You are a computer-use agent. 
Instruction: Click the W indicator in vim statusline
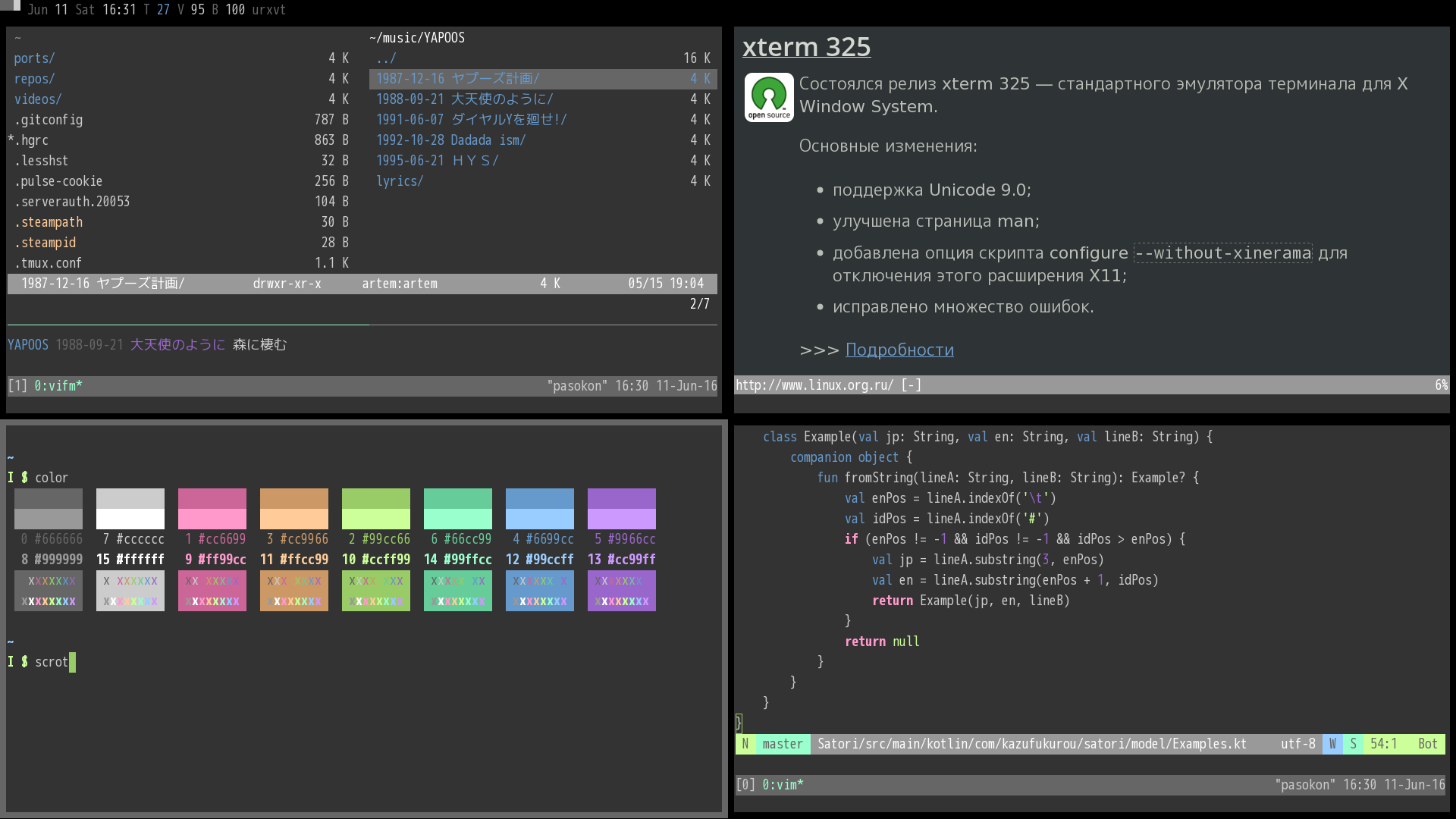tap(1332, 744)
